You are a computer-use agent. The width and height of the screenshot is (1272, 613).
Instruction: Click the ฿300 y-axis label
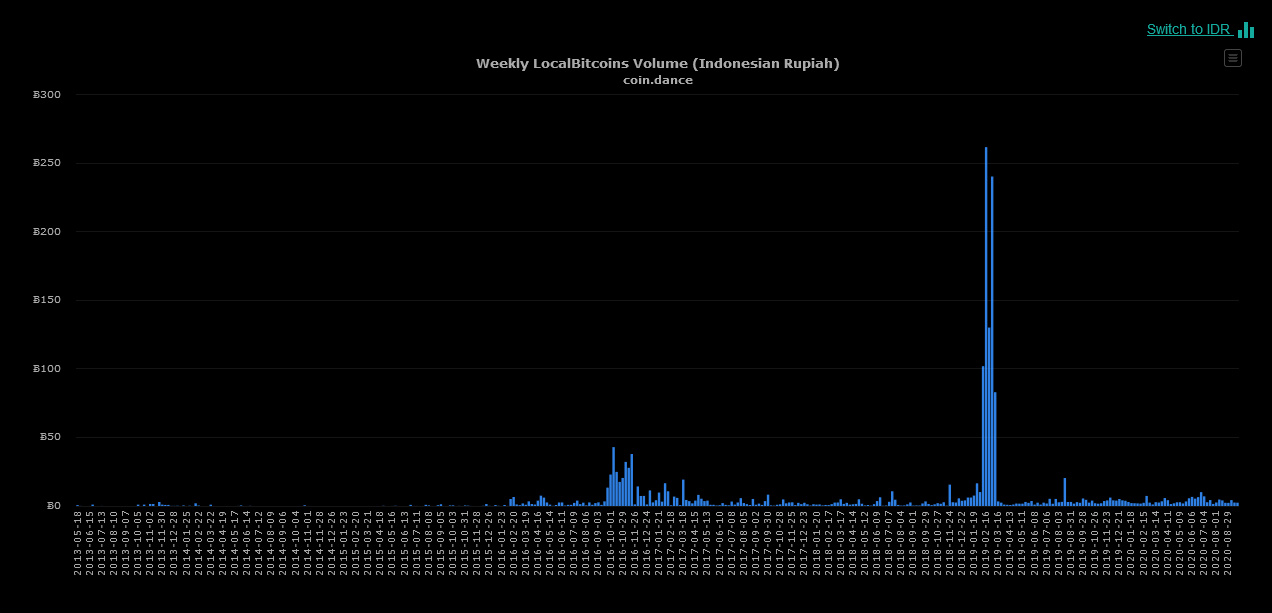[47, 95]
